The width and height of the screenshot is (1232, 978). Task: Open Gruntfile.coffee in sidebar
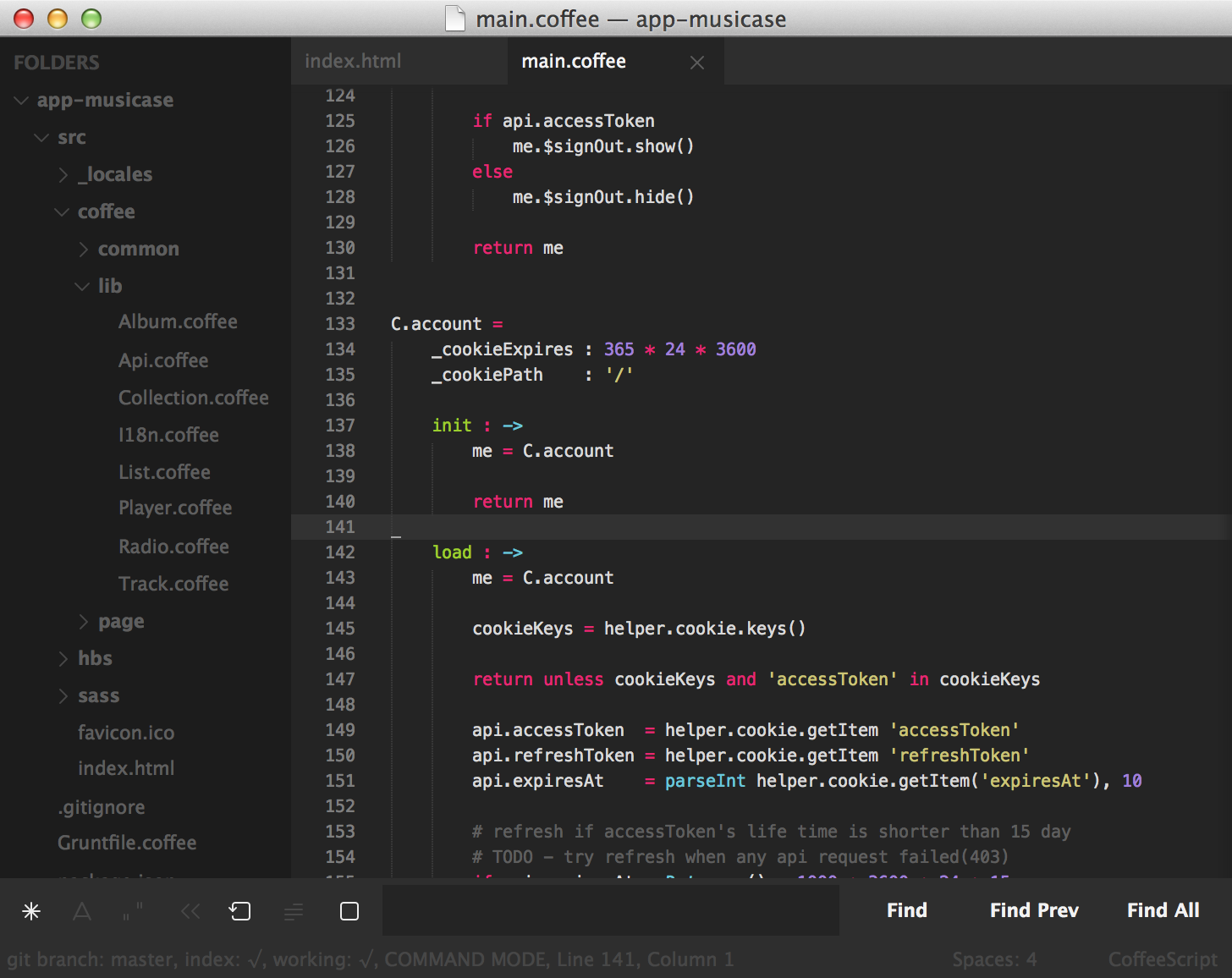127,843
